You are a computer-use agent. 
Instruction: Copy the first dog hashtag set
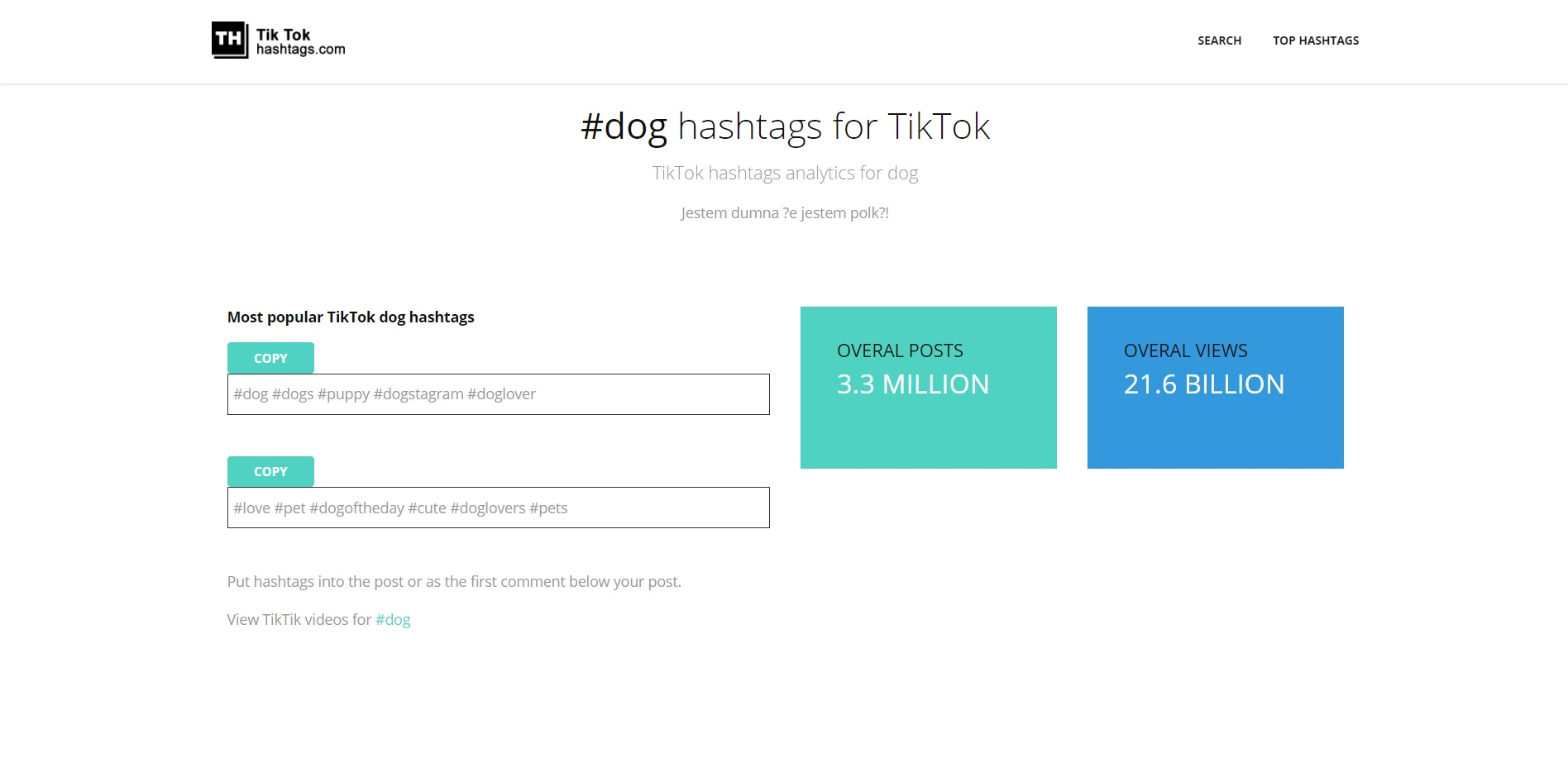click(x=270, y=358)
